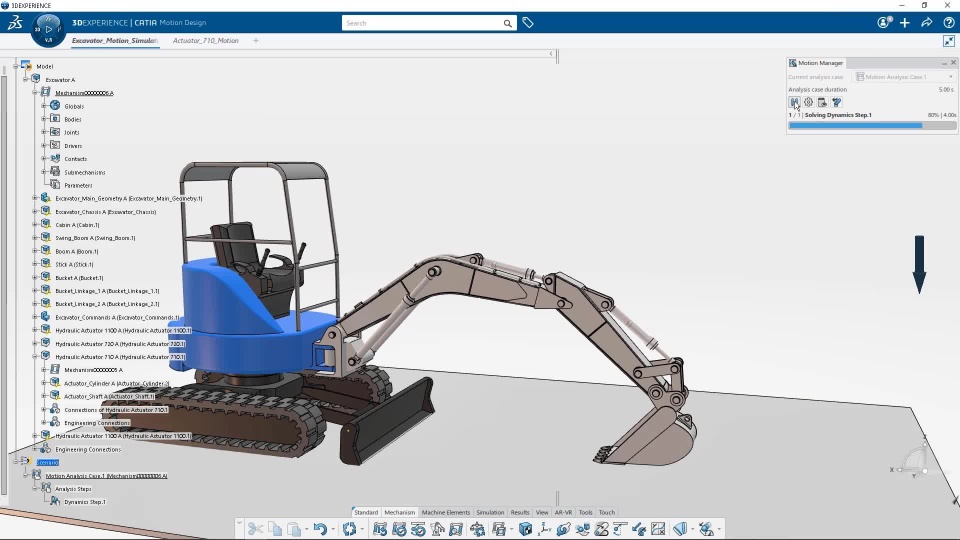Select the Mechanism00000006 A tree item
The width and height of the screenshot is (960, 540).
[x=84, y=93]
